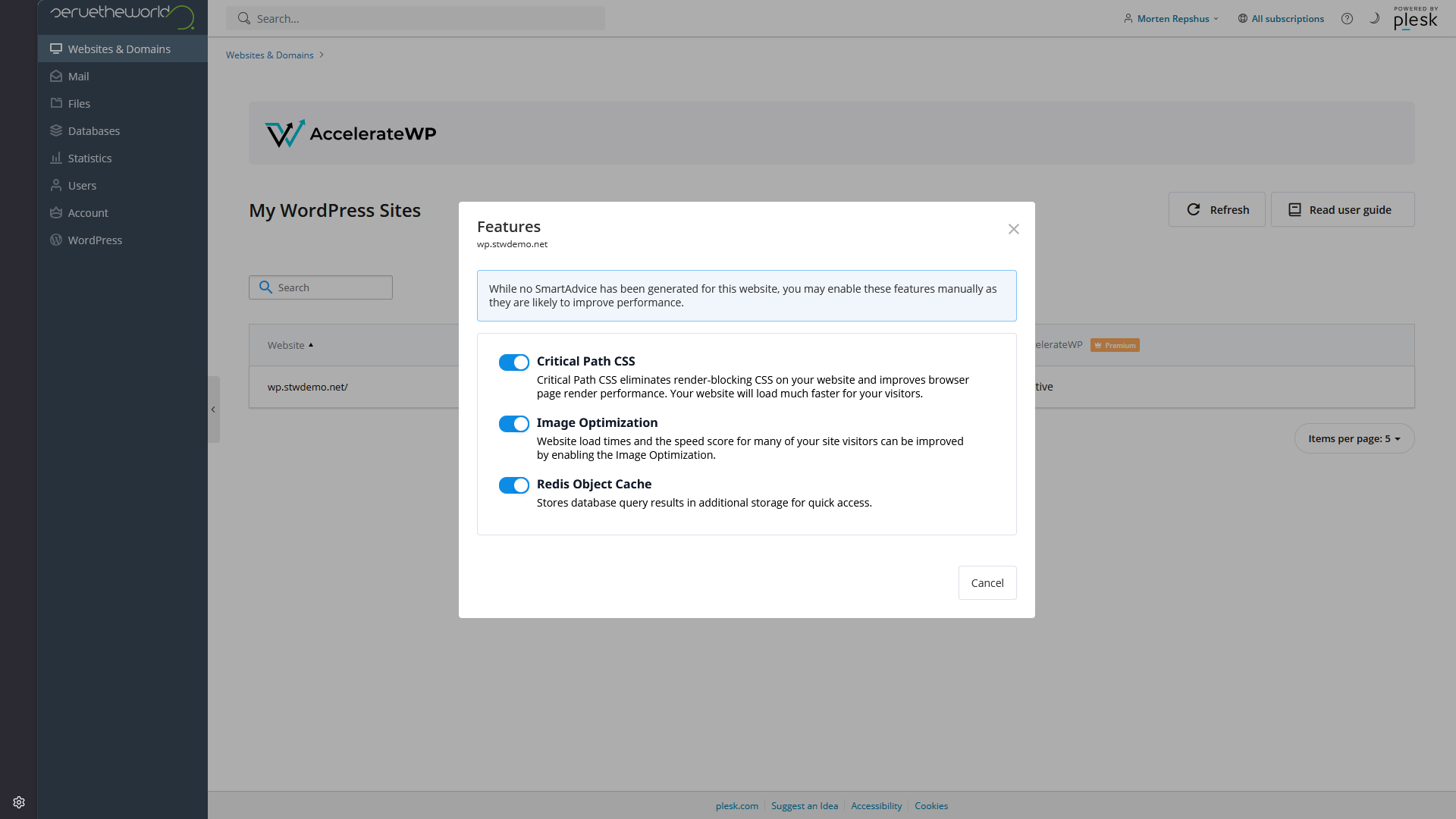
Task: Close the Features dialog with the X
Action: pos(1013,229)
